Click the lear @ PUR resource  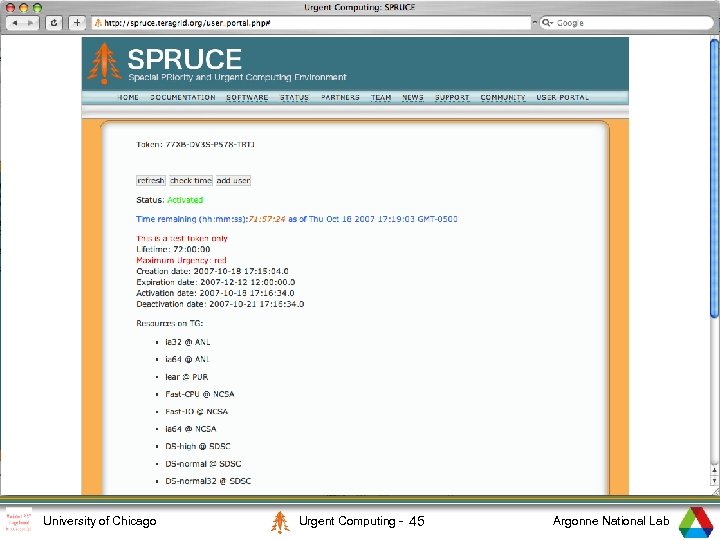pyautogui.click(x=187, y=377)
